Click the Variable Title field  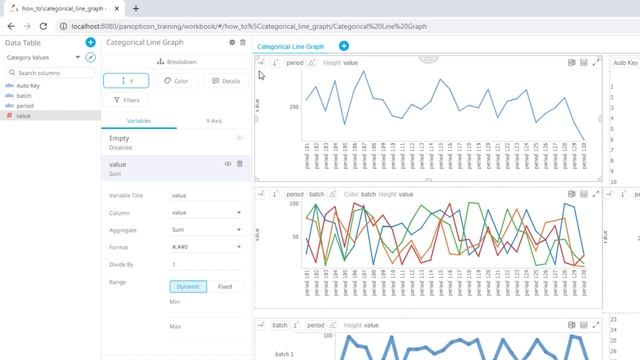tap(206, 196)
